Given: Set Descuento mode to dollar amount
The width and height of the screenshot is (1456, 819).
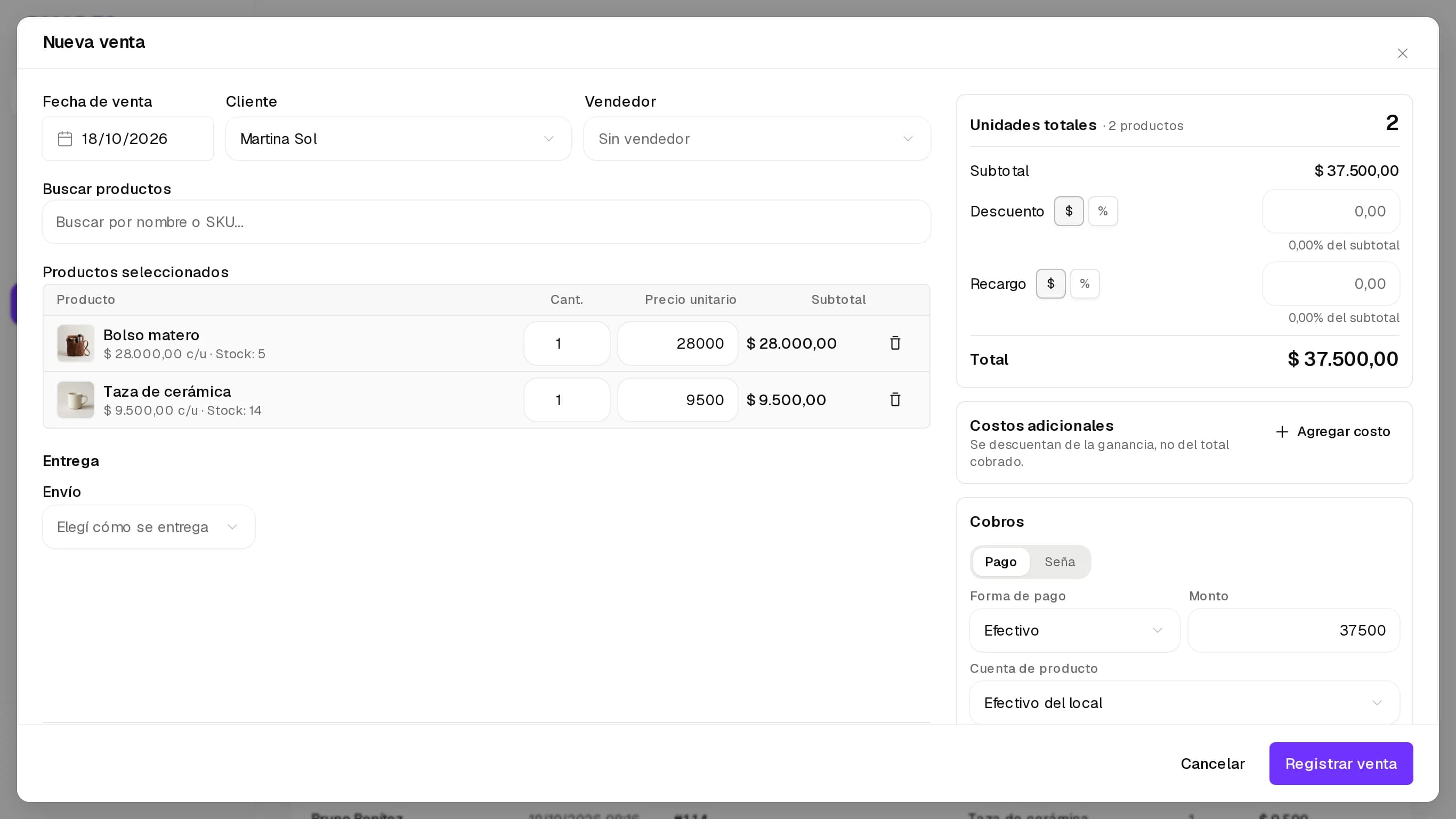Looking at the screenshot, I should pyautogui.click(x=1068, y=212).
